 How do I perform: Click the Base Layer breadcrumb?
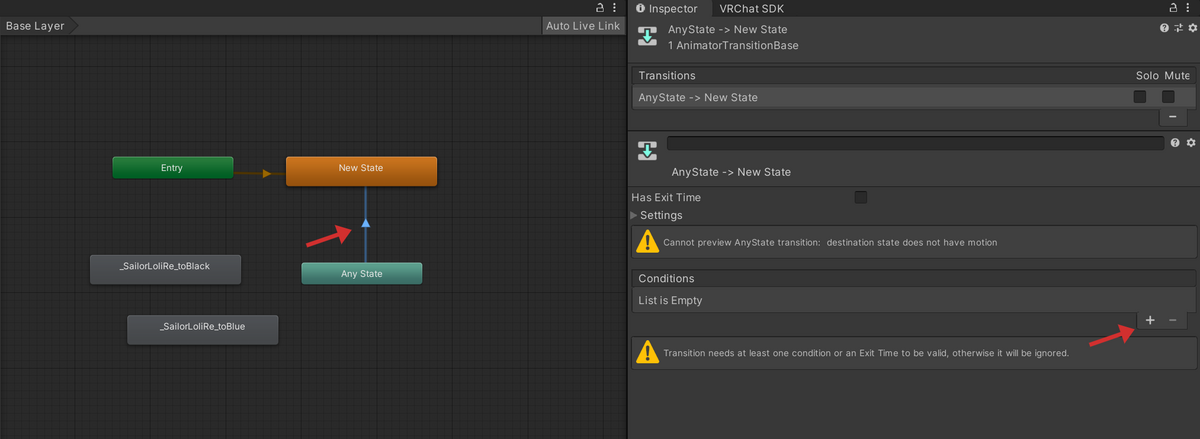pyautogui.click(x=36, y=26)
